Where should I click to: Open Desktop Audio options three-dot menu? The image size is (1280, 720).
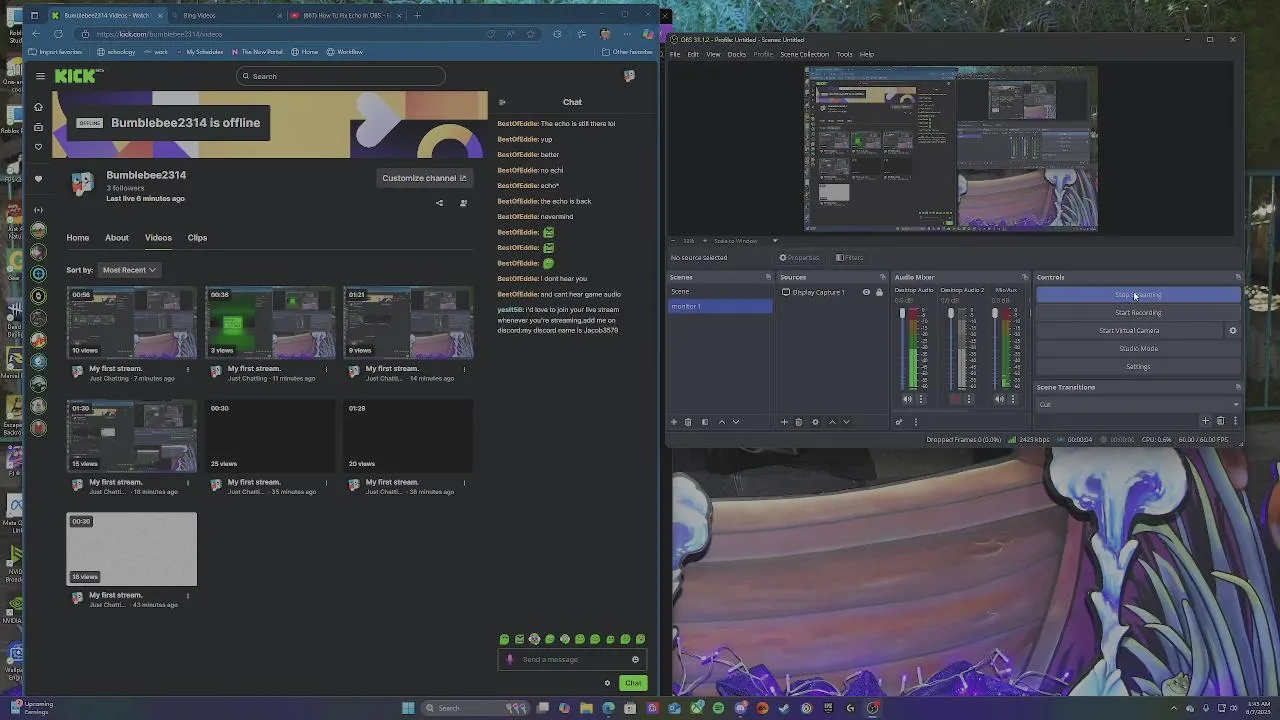tap(921, 399)
